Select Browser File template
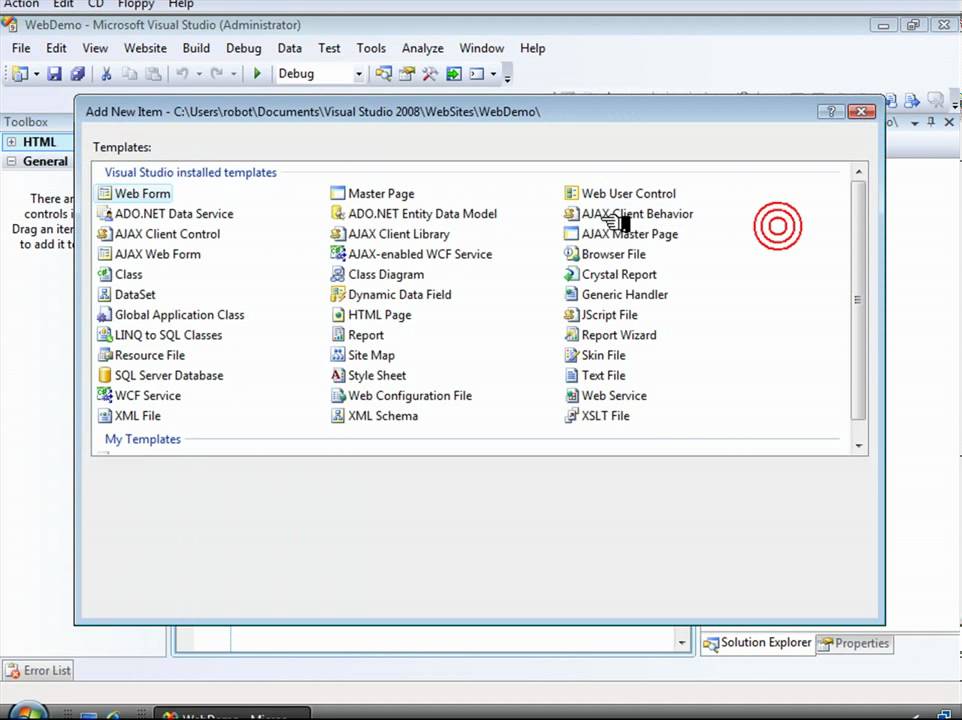Viewport: 962px width, 720px height. [x=605, y=254]
